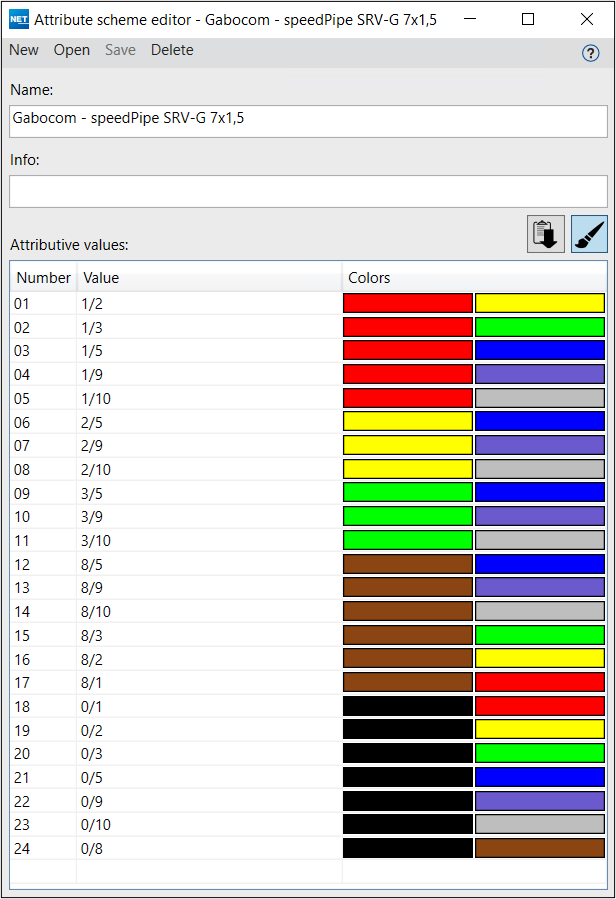
Task: Click the purple swatch in row 04
Action: tap(540, 374)
